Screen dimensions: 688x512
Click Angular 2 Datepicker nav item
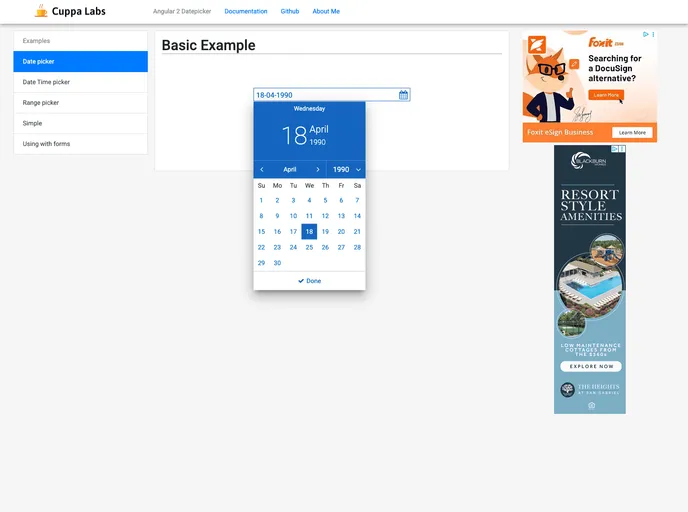pyautogui.click(x=182, y=11)
